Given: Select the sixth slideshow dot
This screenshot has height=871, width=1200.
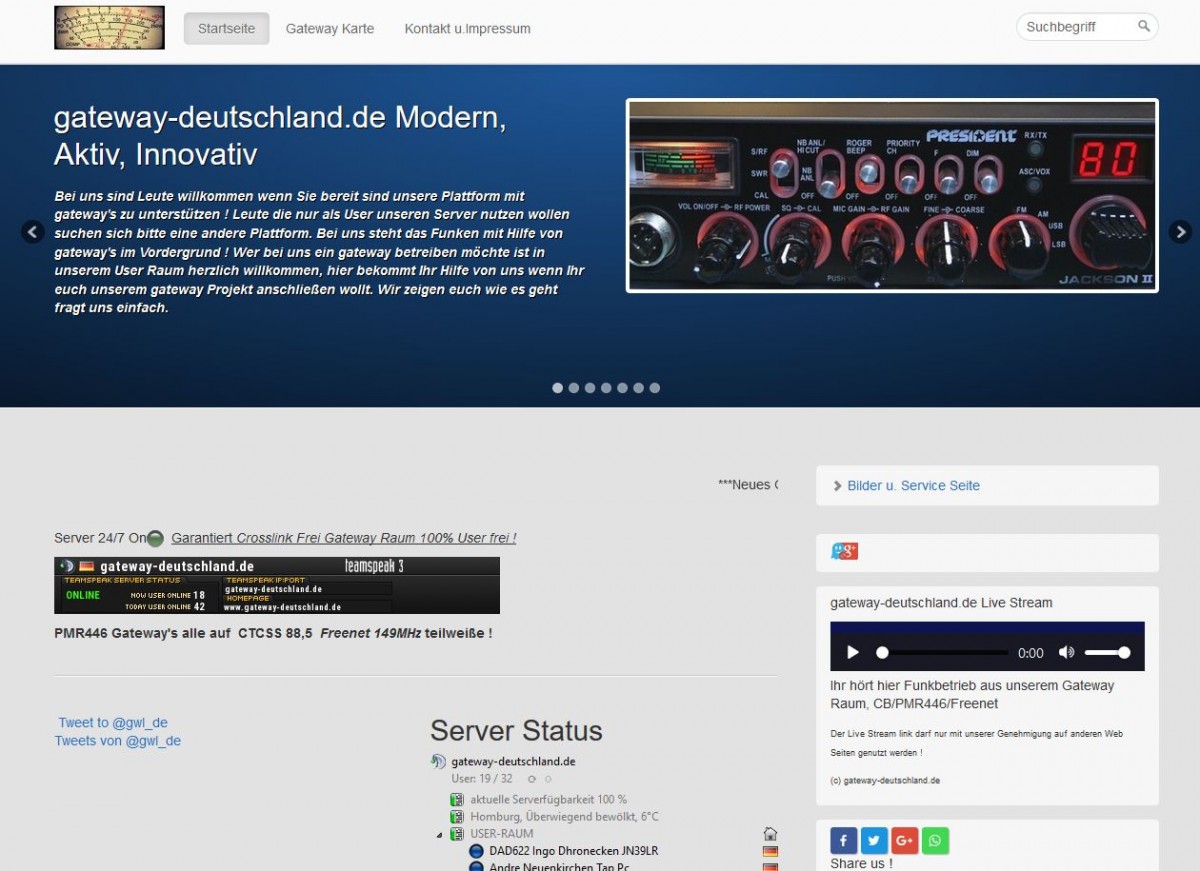Looking at the screenshot, I should (x=638, y=388).
